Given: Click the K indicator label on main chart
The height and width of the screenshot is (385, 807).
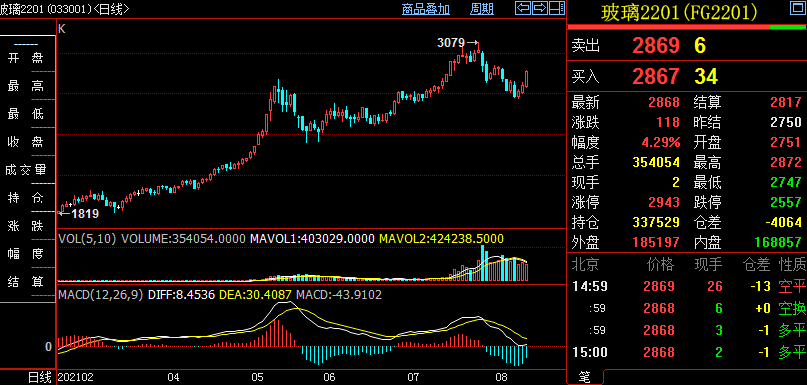Looking at the screenshot, I should (x=62, y=29).
